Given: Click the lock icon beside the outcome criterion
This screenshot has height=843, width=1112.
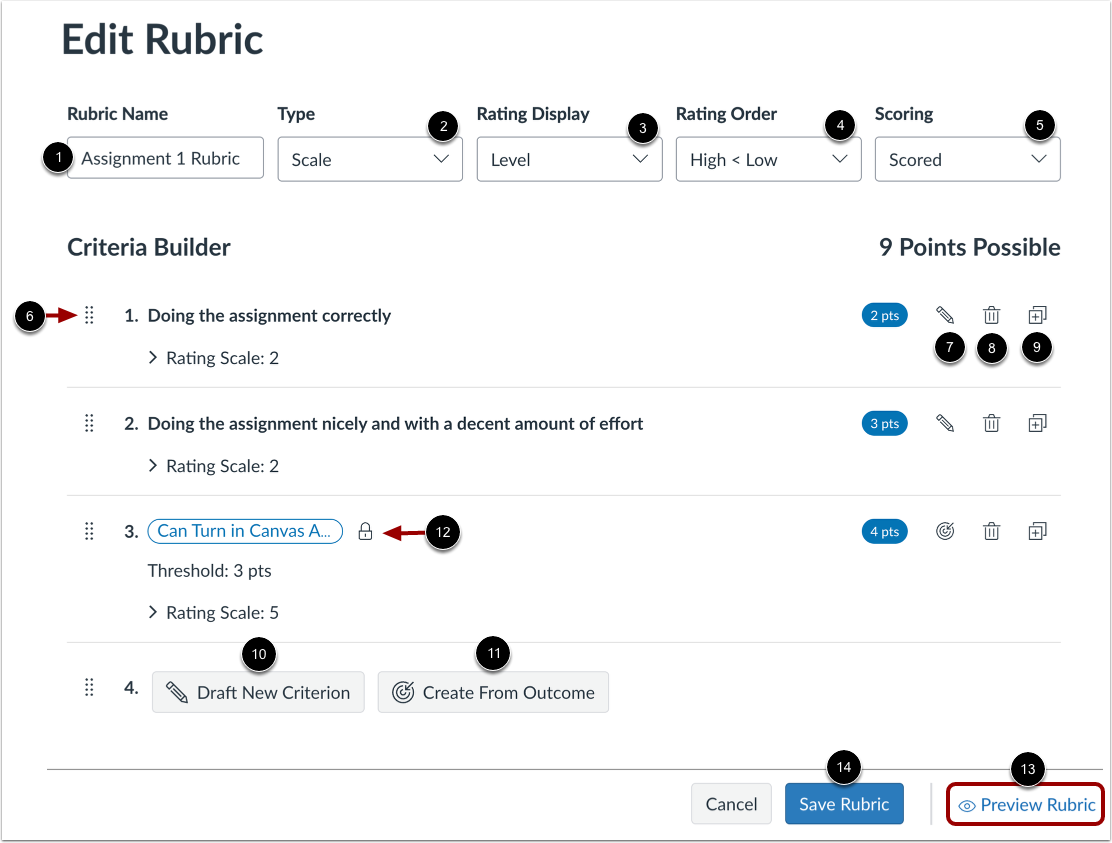Looking at the screenshot, I should [x=365, y=531].
